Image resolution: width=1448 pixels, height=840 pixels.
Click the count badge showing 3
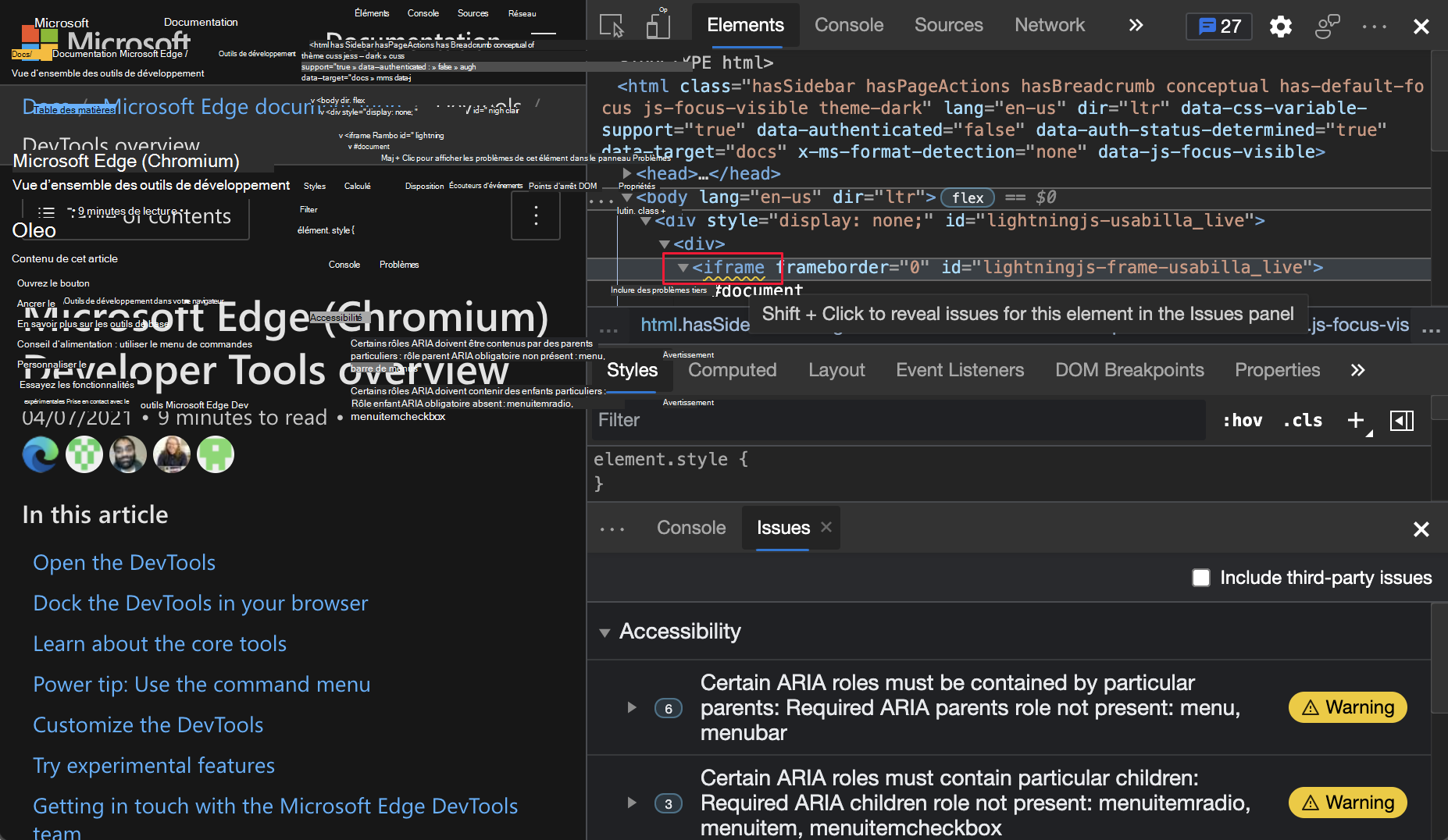coord(669,803)
